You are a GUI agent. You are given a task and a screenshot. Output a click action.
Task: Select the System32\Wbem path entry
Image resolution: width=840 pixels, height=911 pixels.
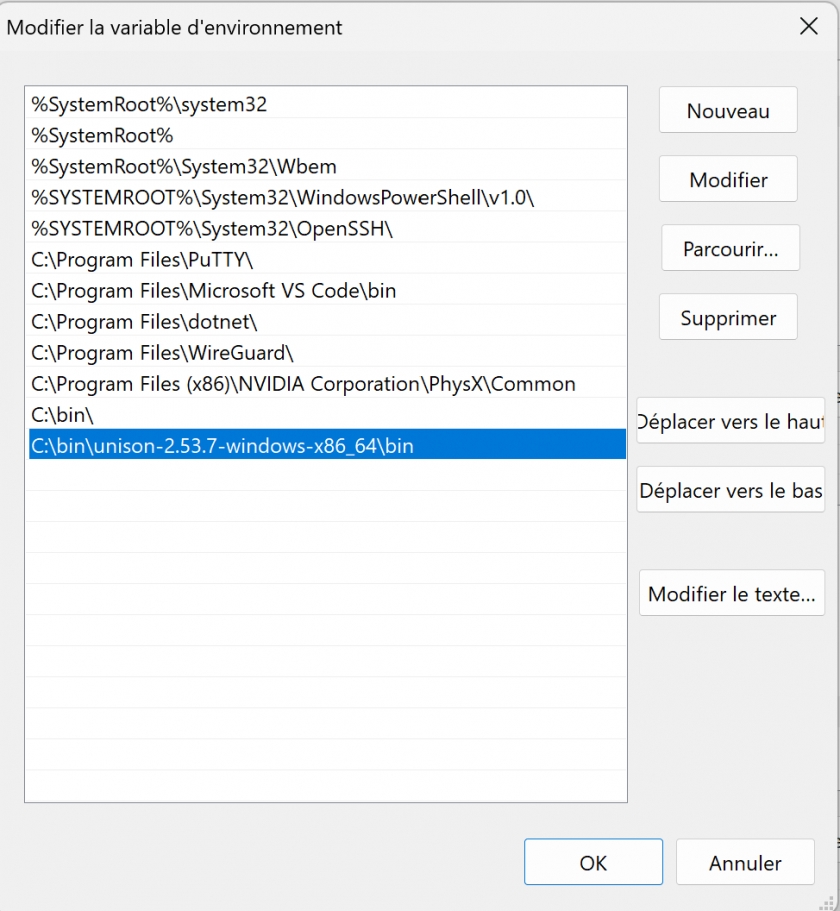click(x=327, y=166)
